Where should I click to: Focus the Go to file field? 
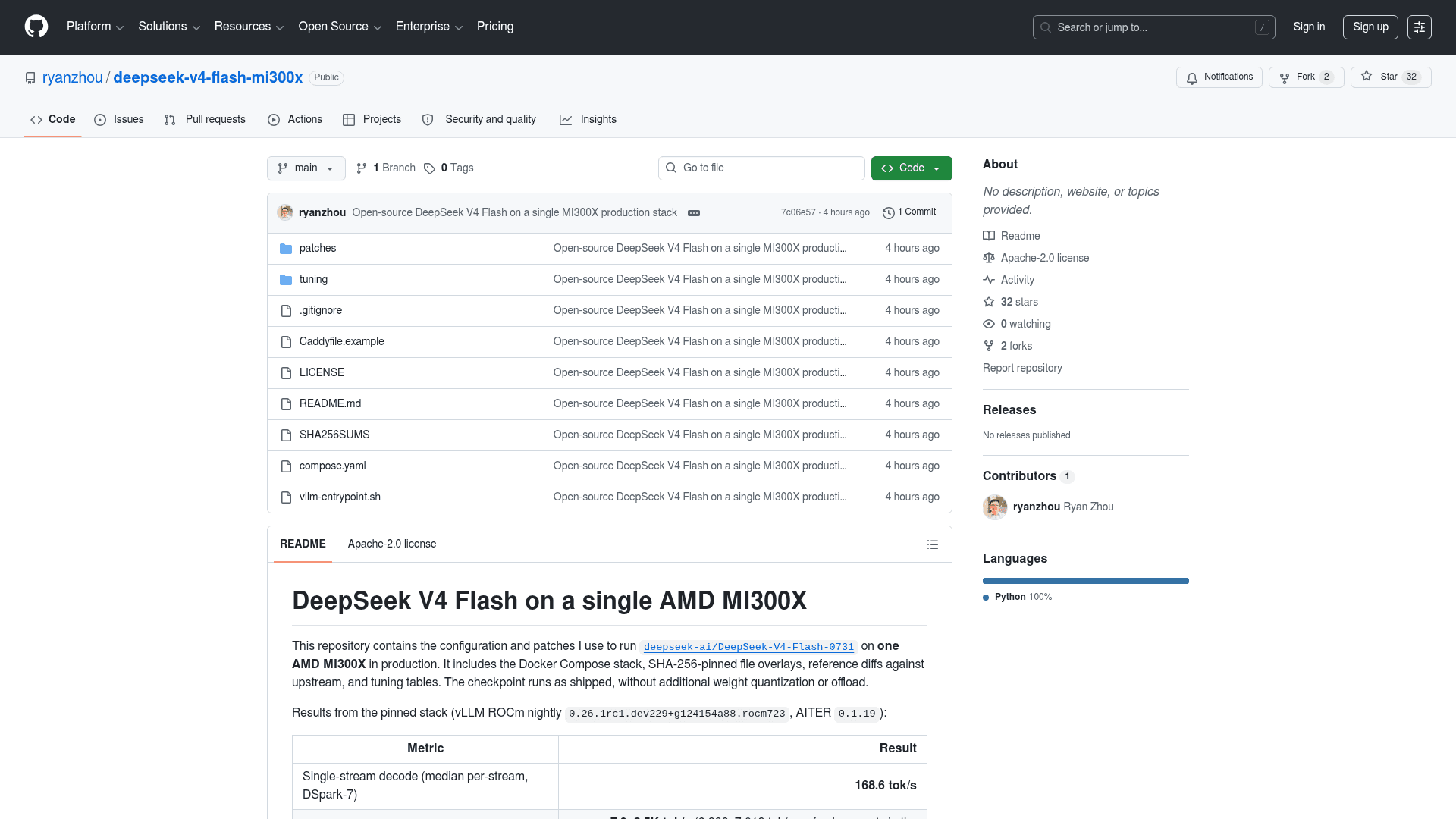click(761, 168)
